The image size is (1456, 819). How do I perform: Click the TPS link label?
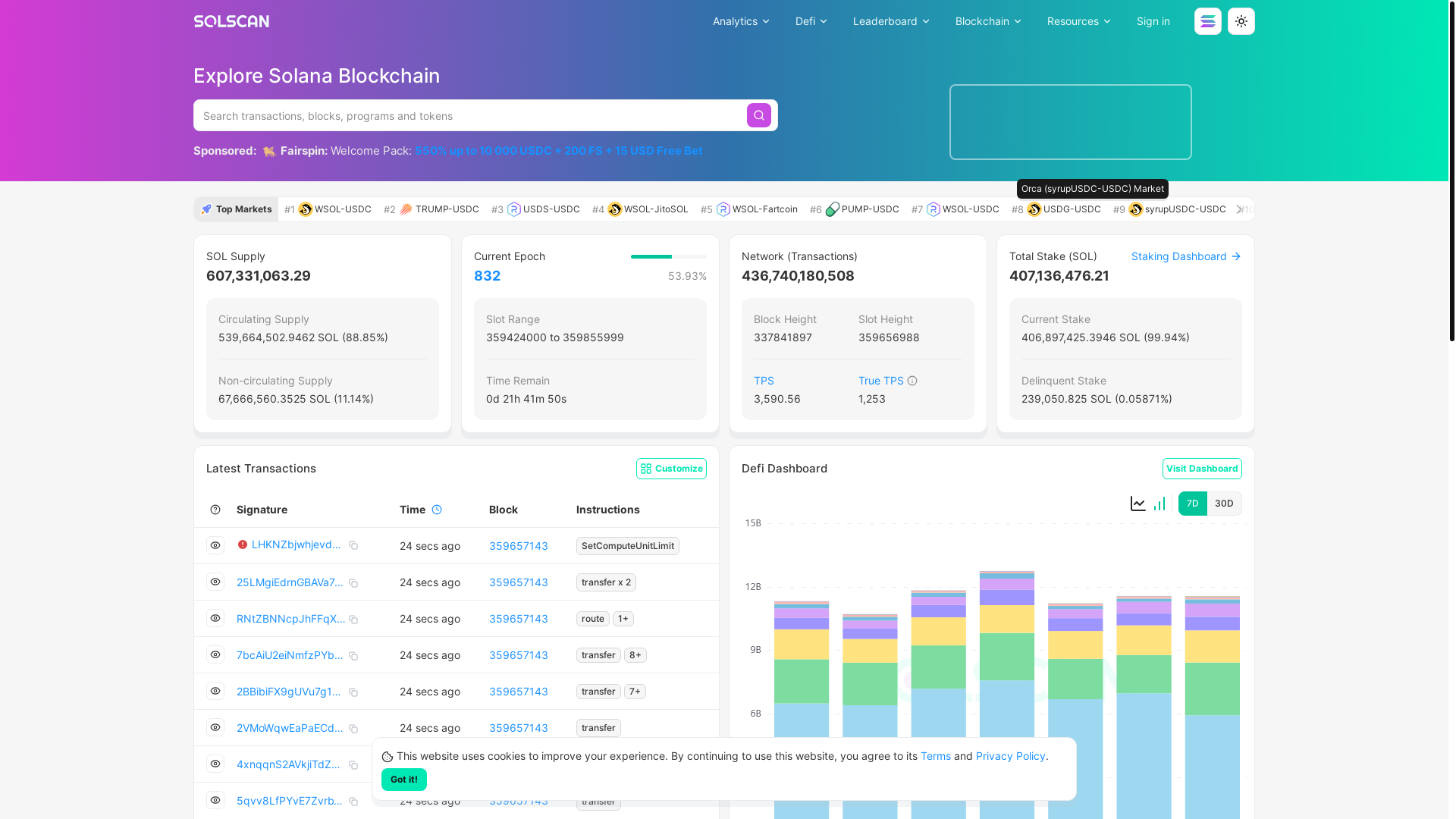[x=764, y=381]
